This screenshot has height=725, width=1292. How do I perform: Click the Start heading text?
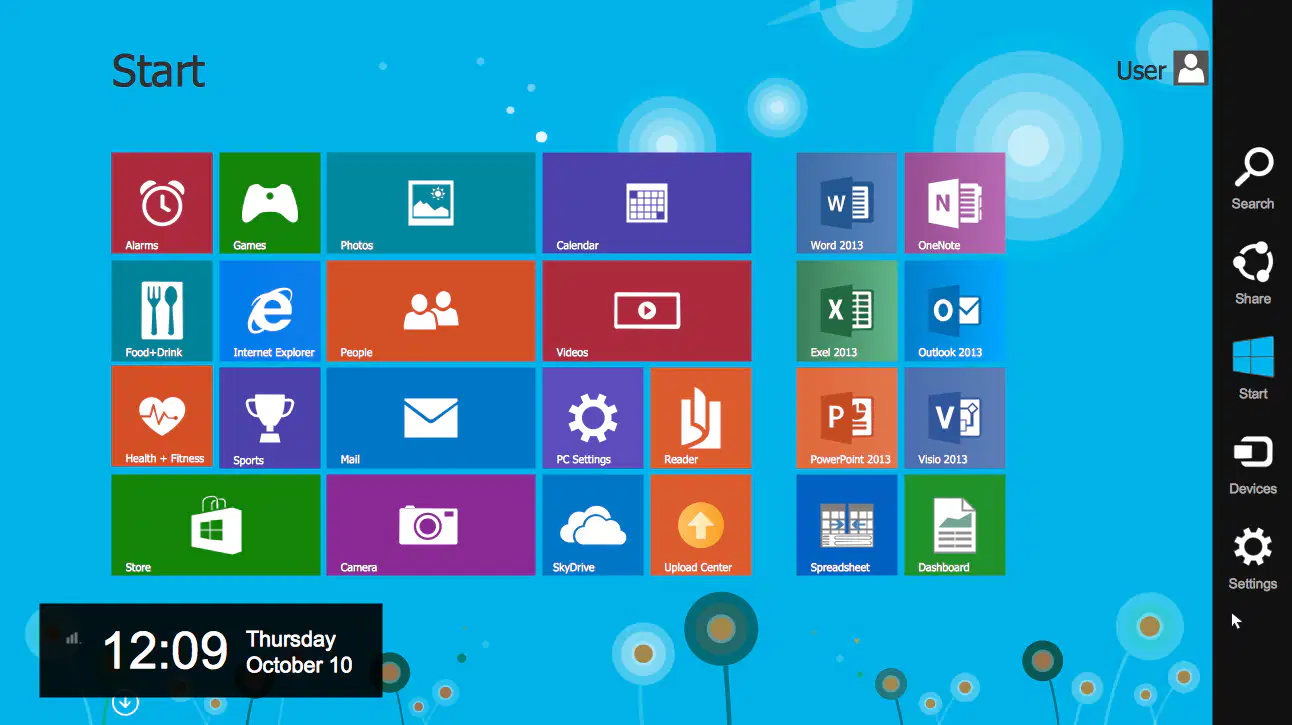pos(158,71)
